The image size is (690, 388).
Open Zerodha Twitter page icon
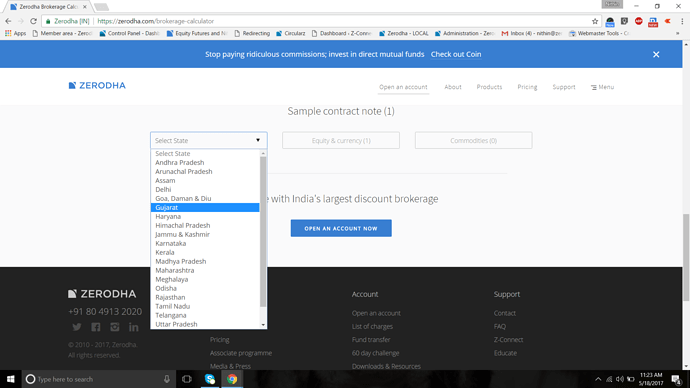pyautogui.click(x=77, y=327)
